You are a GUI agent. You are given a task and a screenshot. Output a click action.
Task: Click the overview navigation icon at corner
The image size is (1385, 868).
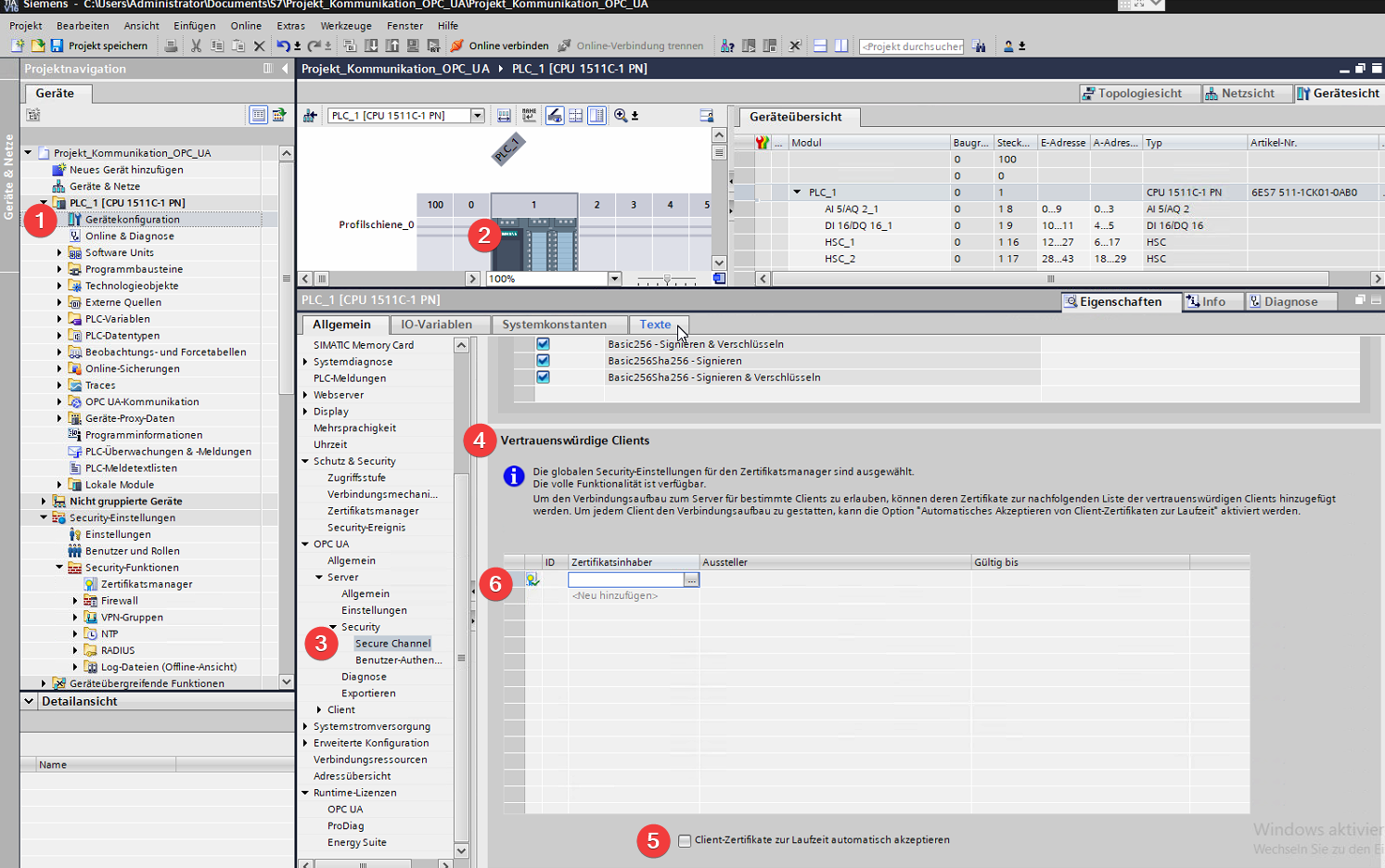pyautogui.click(x=719, y=278)
